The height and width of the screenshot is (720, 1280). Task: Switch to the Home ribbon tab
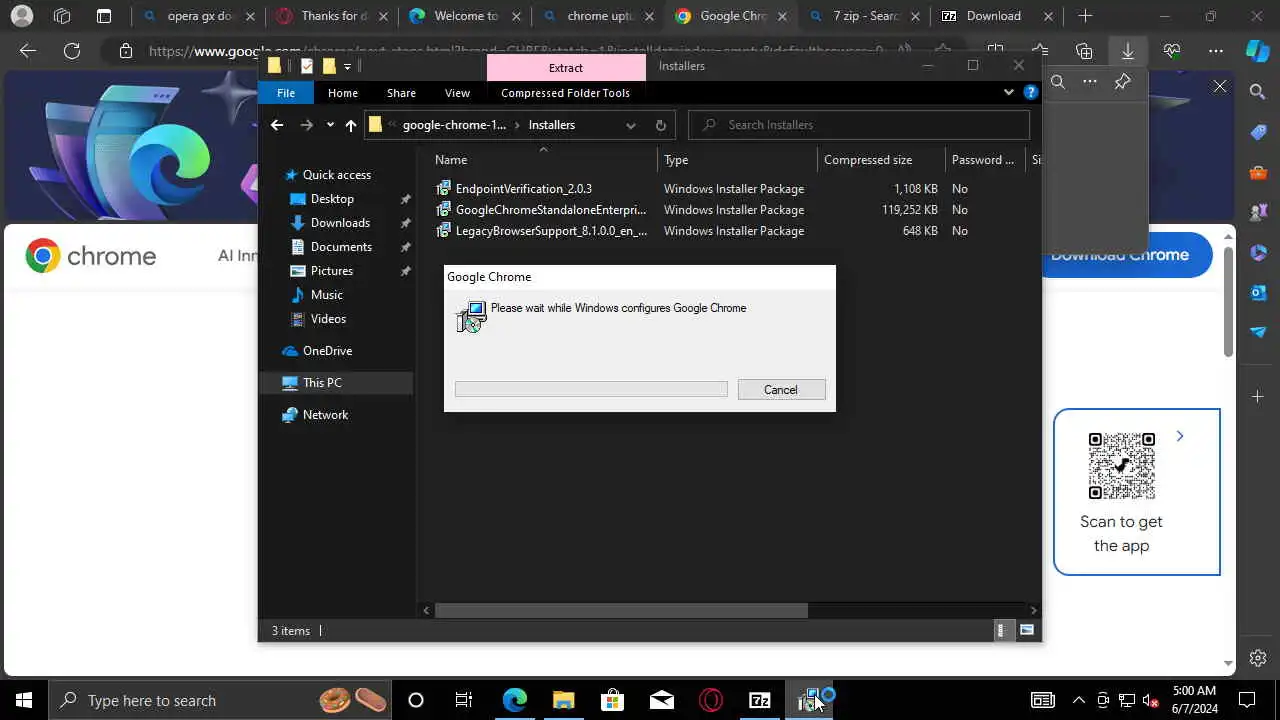[343, 92]
